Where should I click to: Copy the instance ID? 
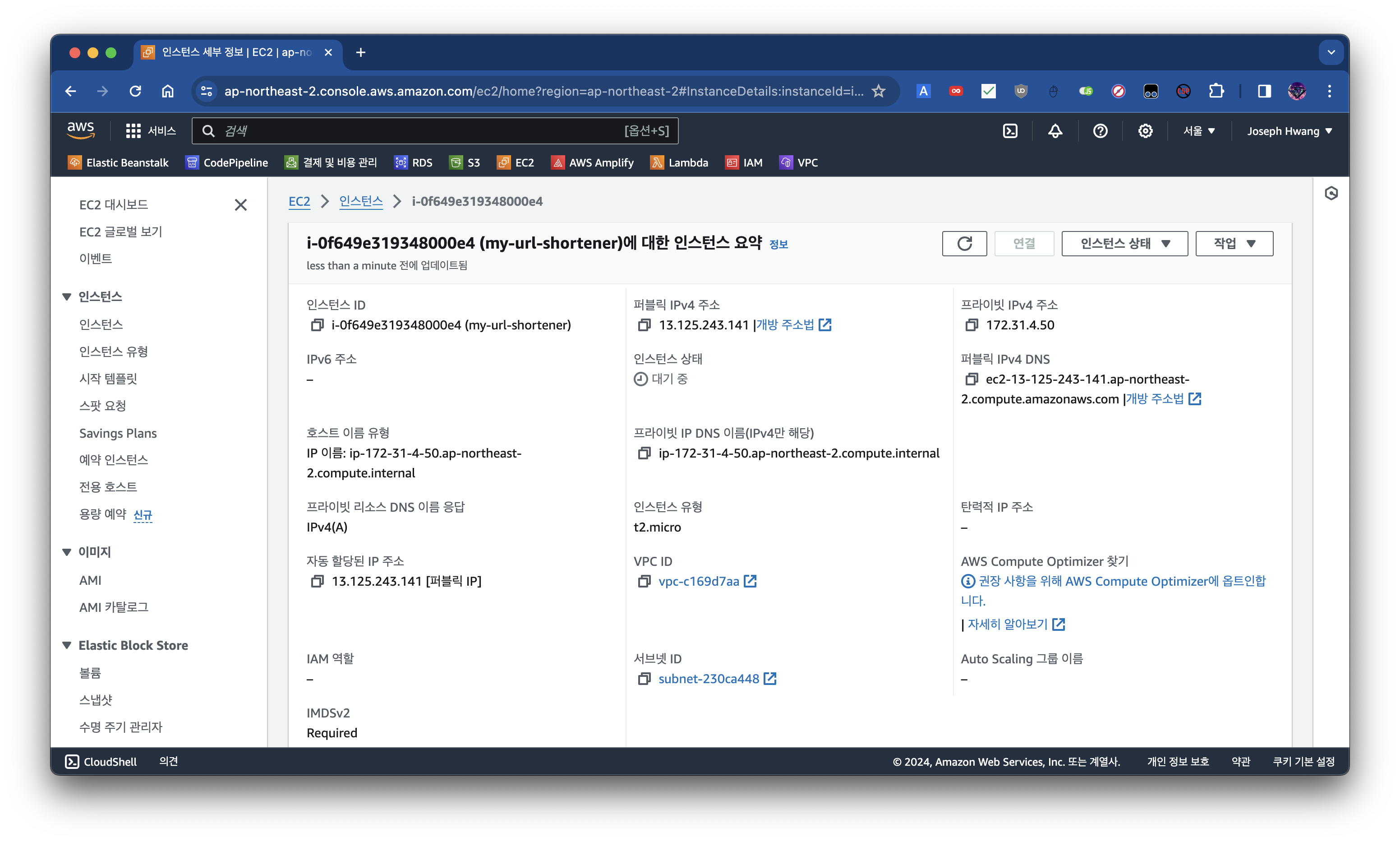click(x=317, y=325)
